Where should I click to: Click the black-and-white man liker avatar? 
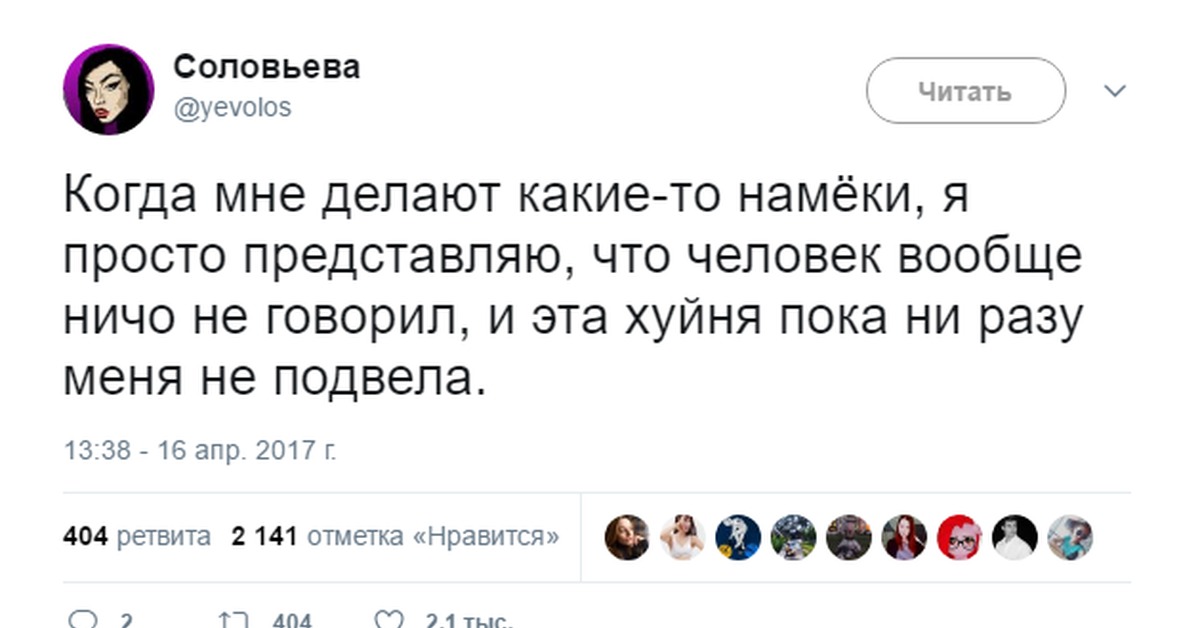(1015, 538)
